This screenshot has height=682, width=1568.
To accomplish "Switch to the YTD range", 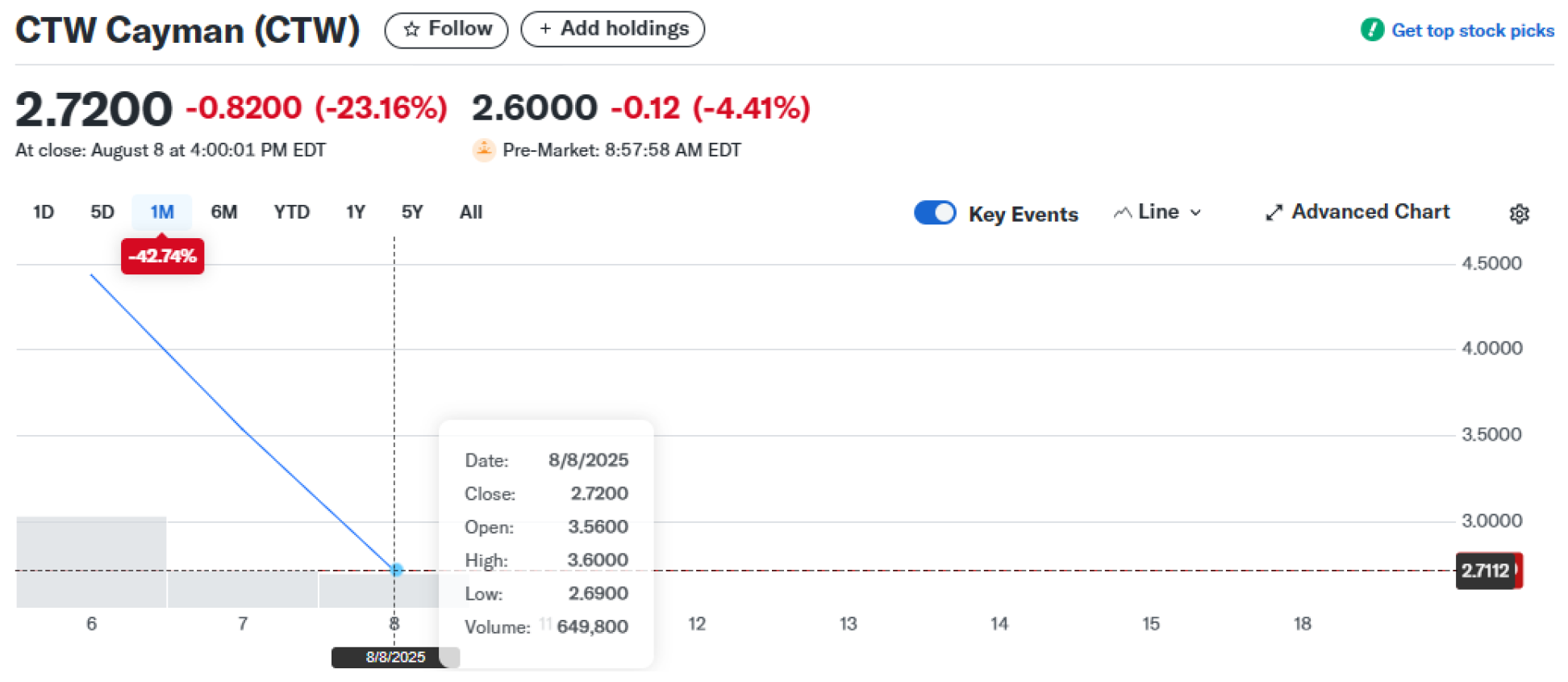I will [291, 212].
